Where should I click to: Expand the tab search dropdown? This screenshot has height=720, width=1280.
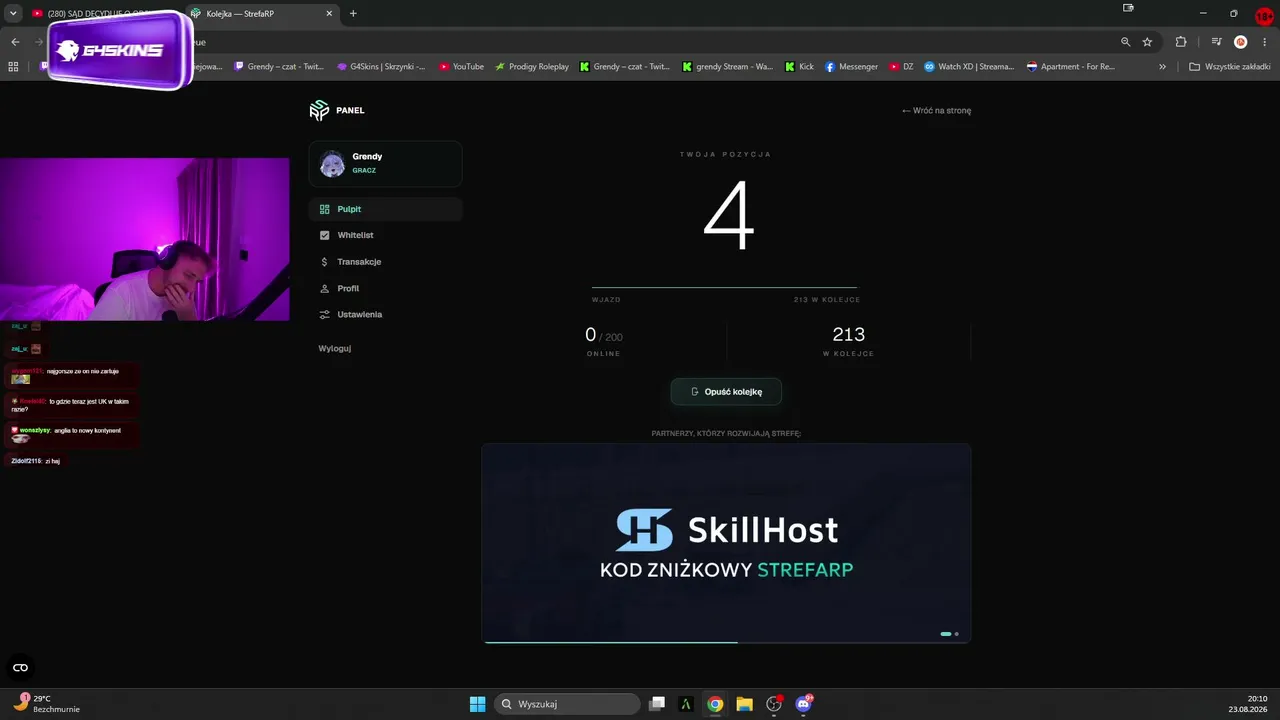point(13,14)
